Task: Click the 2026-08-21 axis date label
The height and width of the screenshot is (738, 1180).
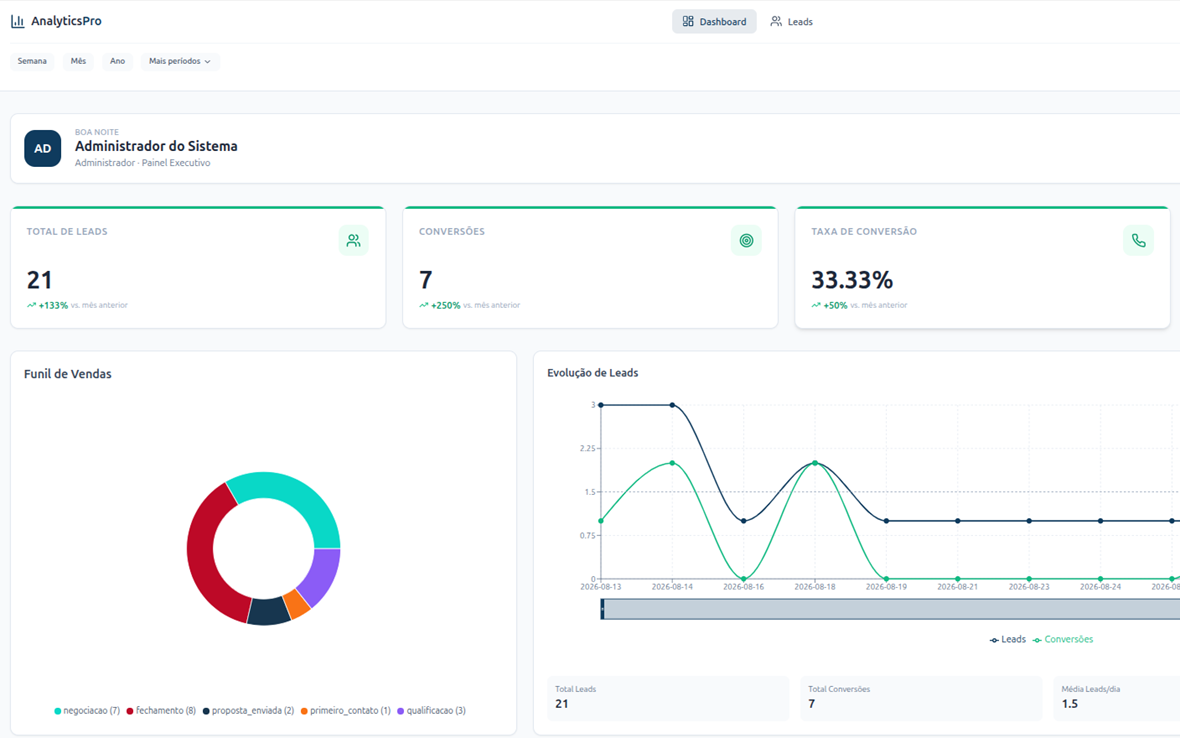Action: point(957,587)
